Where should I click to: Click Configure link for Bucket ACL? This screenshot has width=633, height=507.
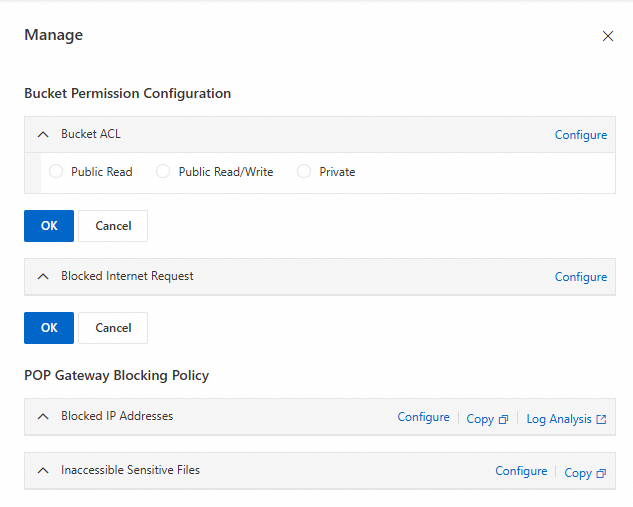coord(581,135)
